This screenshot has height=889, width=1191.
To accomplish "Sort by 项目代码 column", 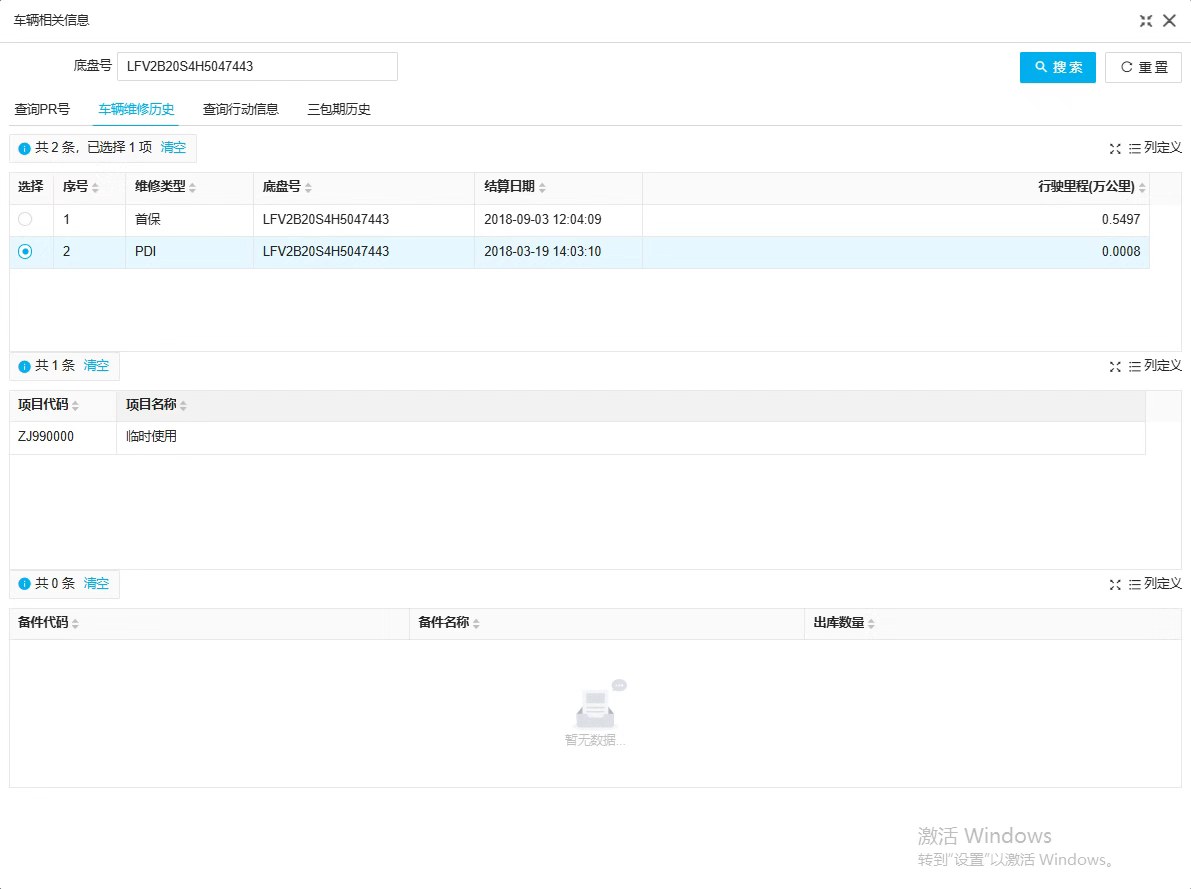I will coord(75,406).
